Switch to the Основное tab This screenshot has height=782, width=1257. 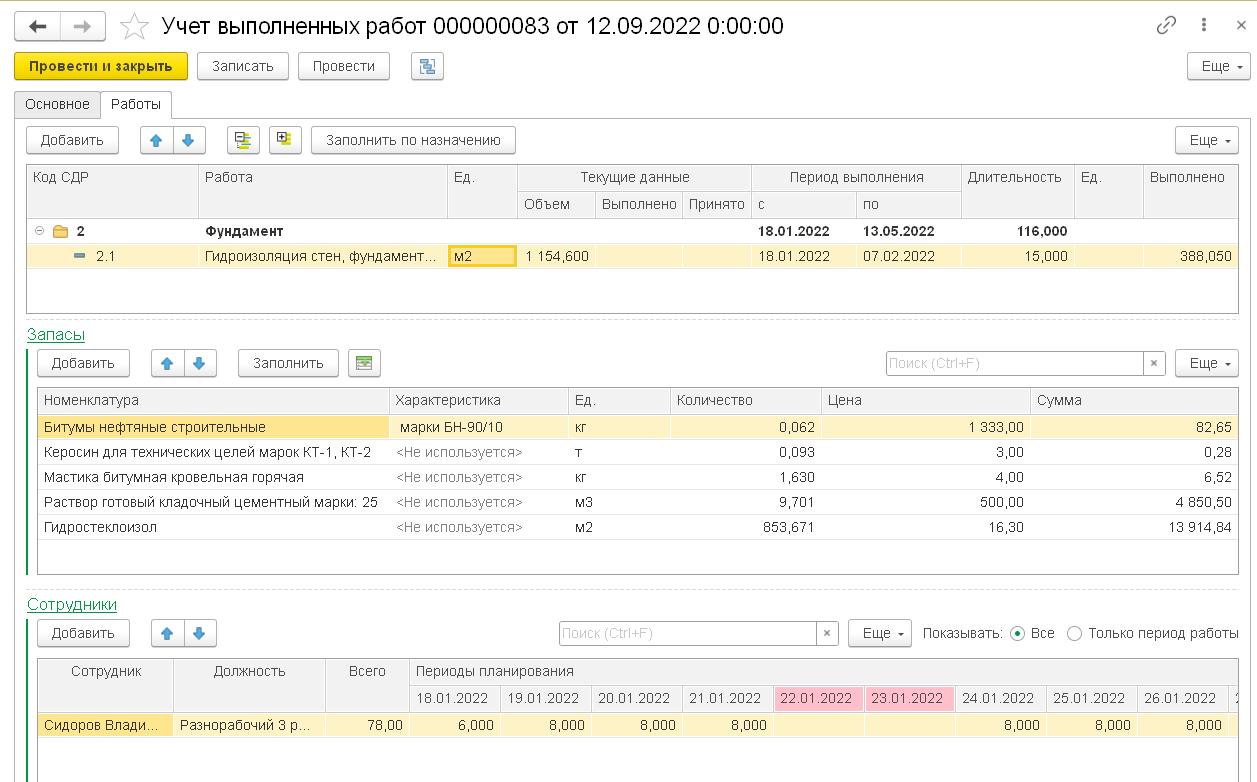[57, 104]
